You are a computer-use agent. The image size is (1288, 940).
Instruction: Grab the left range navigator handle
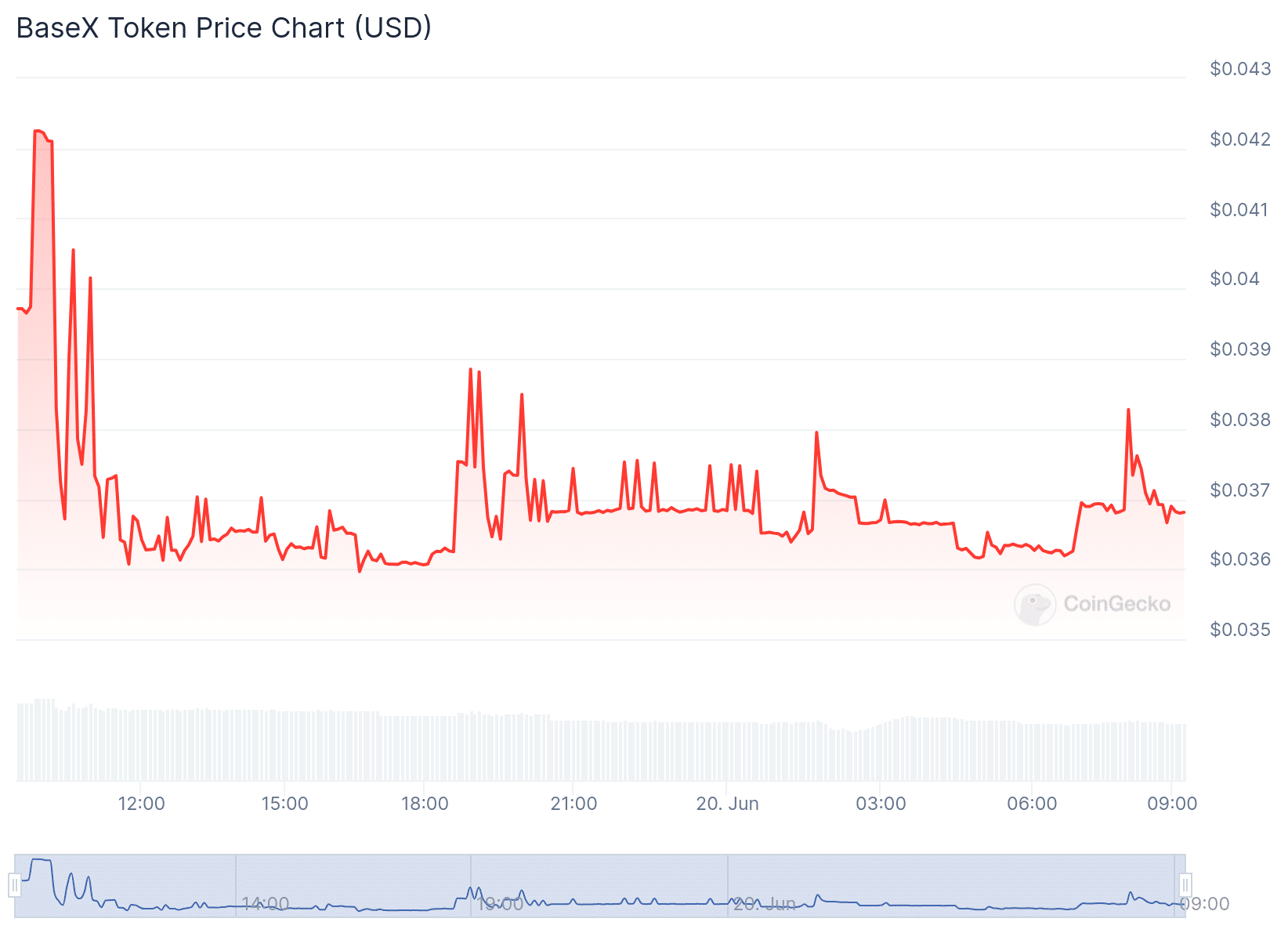pos(15,885)
